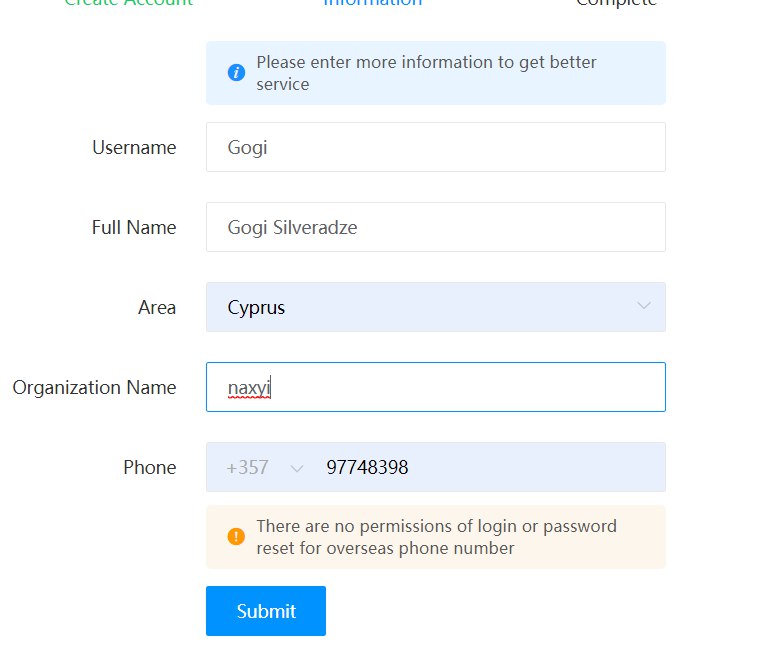Click the 'Please enter more information' notice
759x656 pixels.
click(x=426, y=73)
